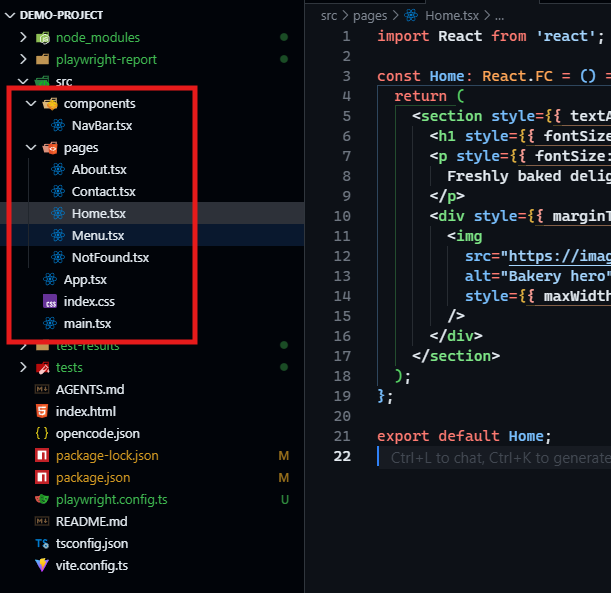
Task: Open the package.json file
Action: pos(93,478)
